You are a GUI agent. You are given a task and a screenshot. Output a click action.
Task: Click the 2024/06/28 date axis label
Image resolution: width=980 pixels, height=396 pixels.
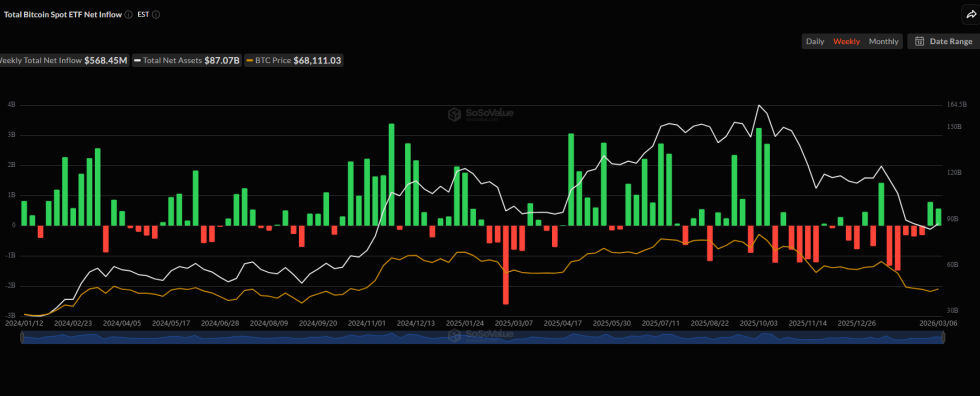click(219, 324)
